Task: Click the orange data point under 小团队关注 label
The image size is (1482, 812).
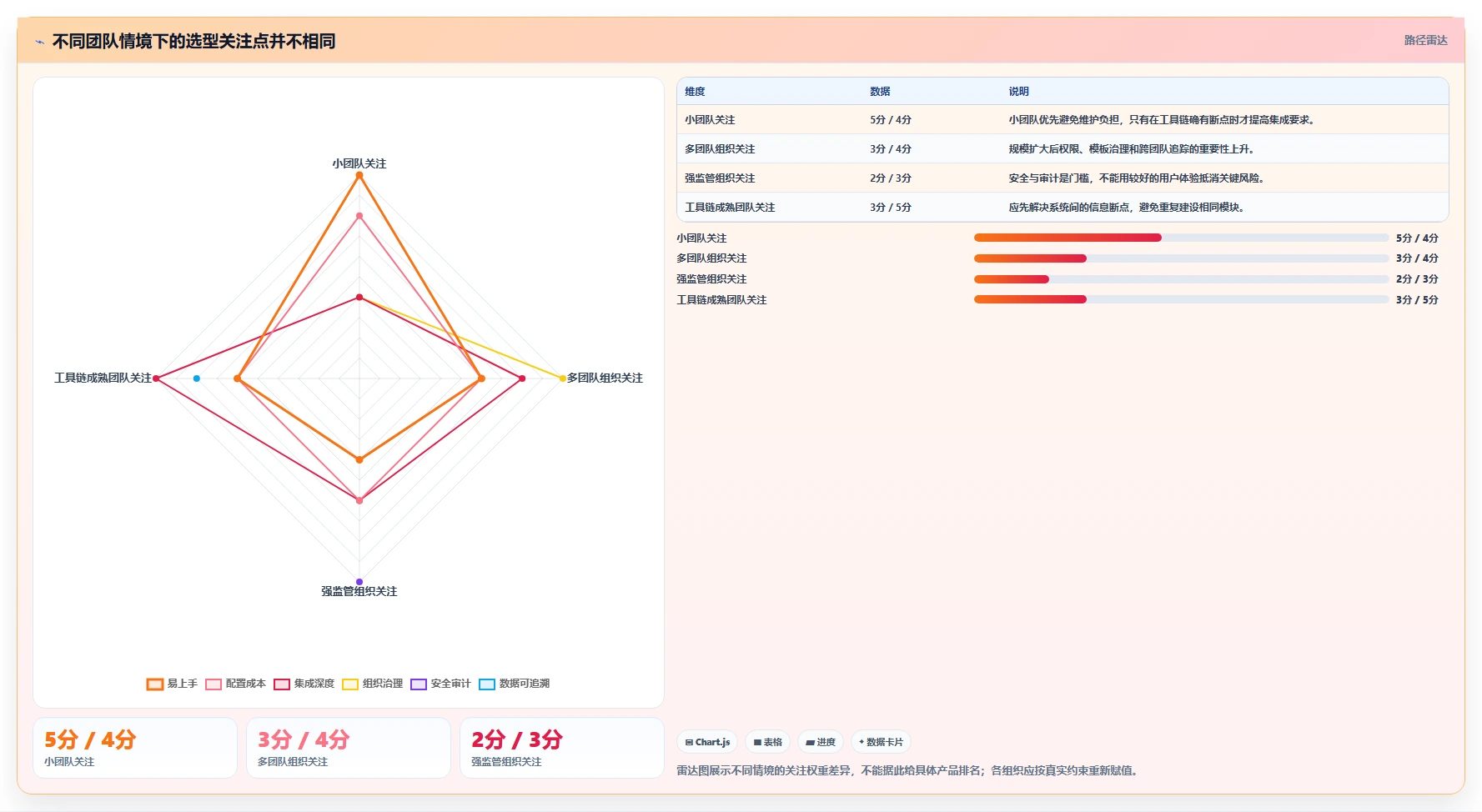Action: [x=359, y=175]
